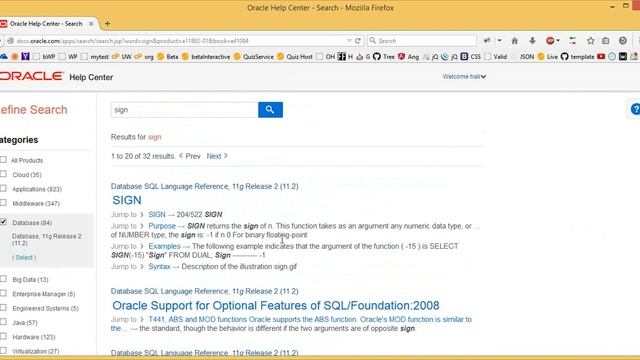Click the blue search magnifier button
Image resolution: width=640 pixels, height=360 pixels.
pos(270,109)
